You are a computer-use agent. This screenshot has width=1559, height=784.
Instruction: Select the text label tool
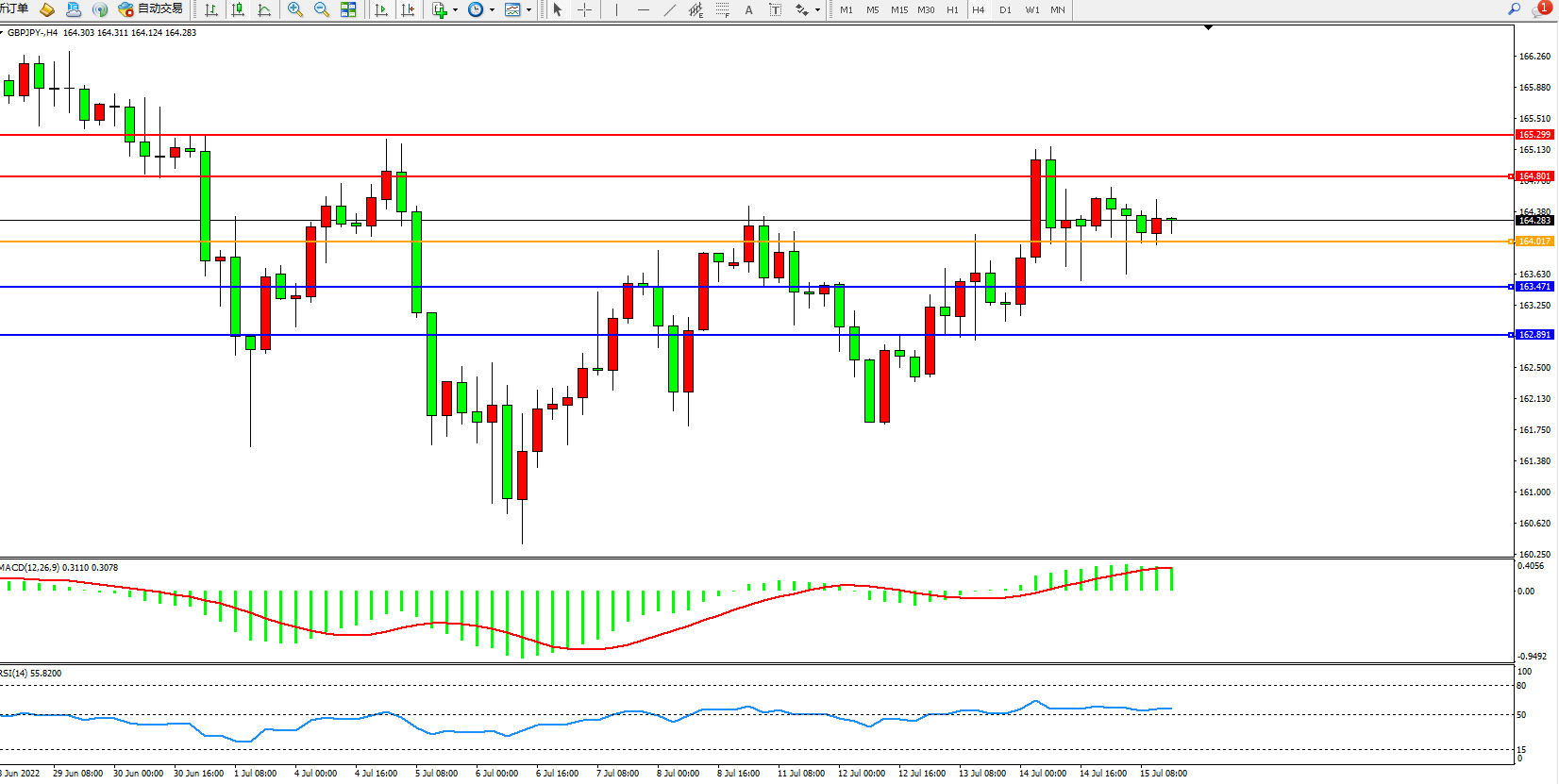tap(748, 9)
